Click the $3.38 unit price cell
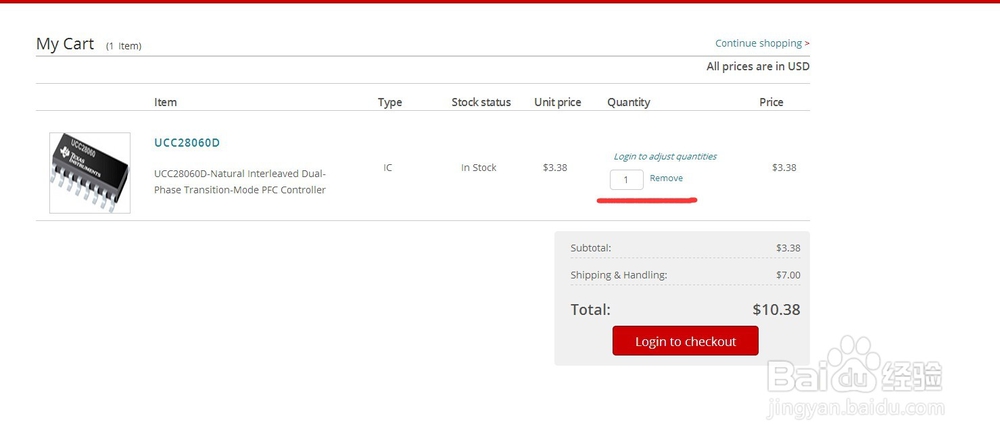Image resolution: width=1000 pixels, height=442 pixels. point(555,168)
